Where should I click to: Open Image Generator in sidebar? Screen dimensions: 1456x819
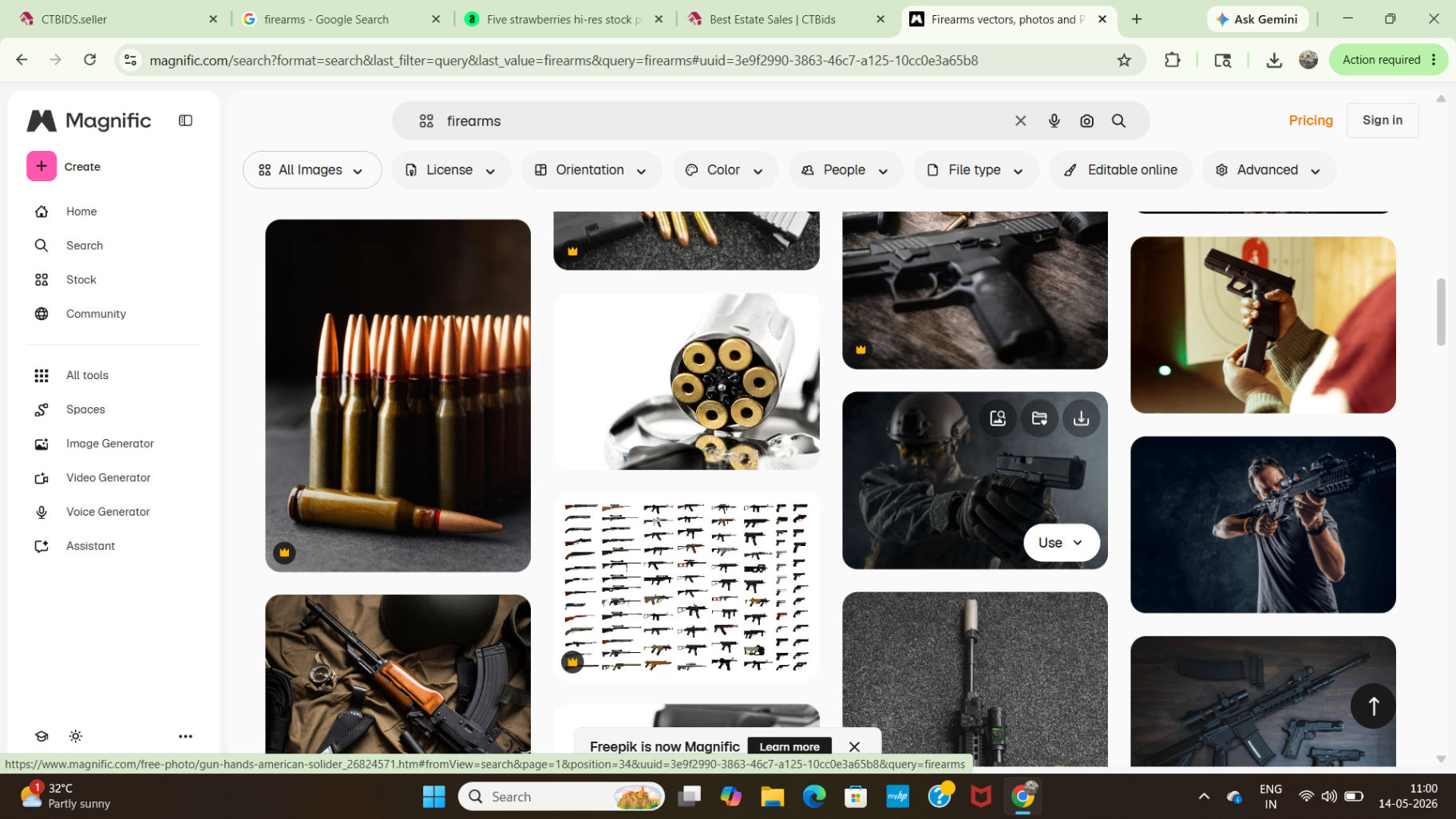click(x=110, y=444)
